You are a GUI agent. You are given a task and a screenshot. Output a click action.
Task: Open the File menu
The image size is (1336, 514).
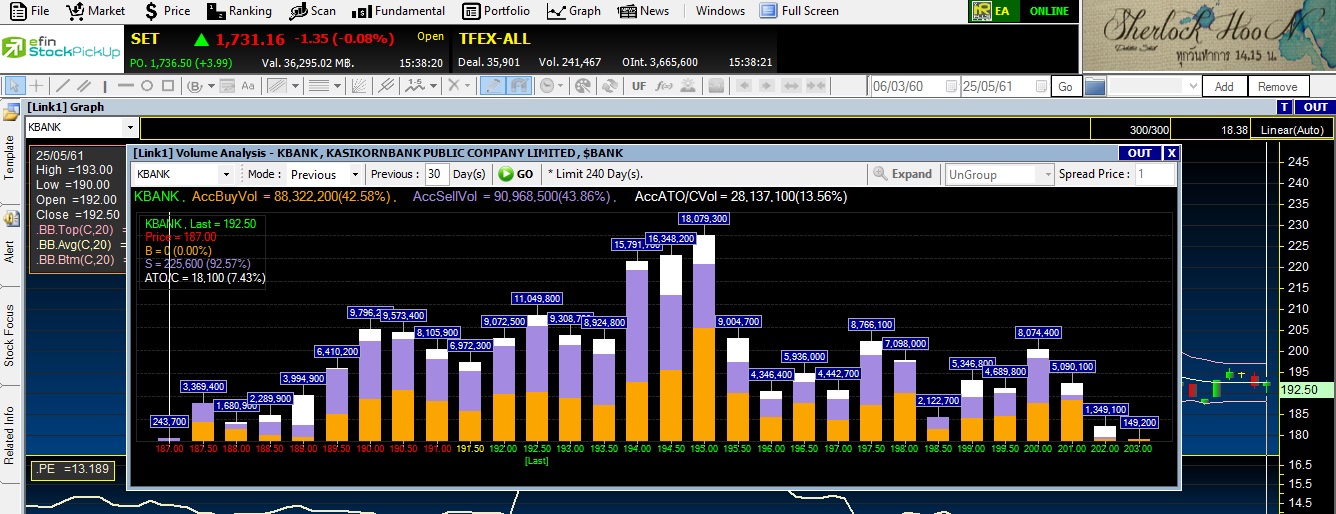29,11
